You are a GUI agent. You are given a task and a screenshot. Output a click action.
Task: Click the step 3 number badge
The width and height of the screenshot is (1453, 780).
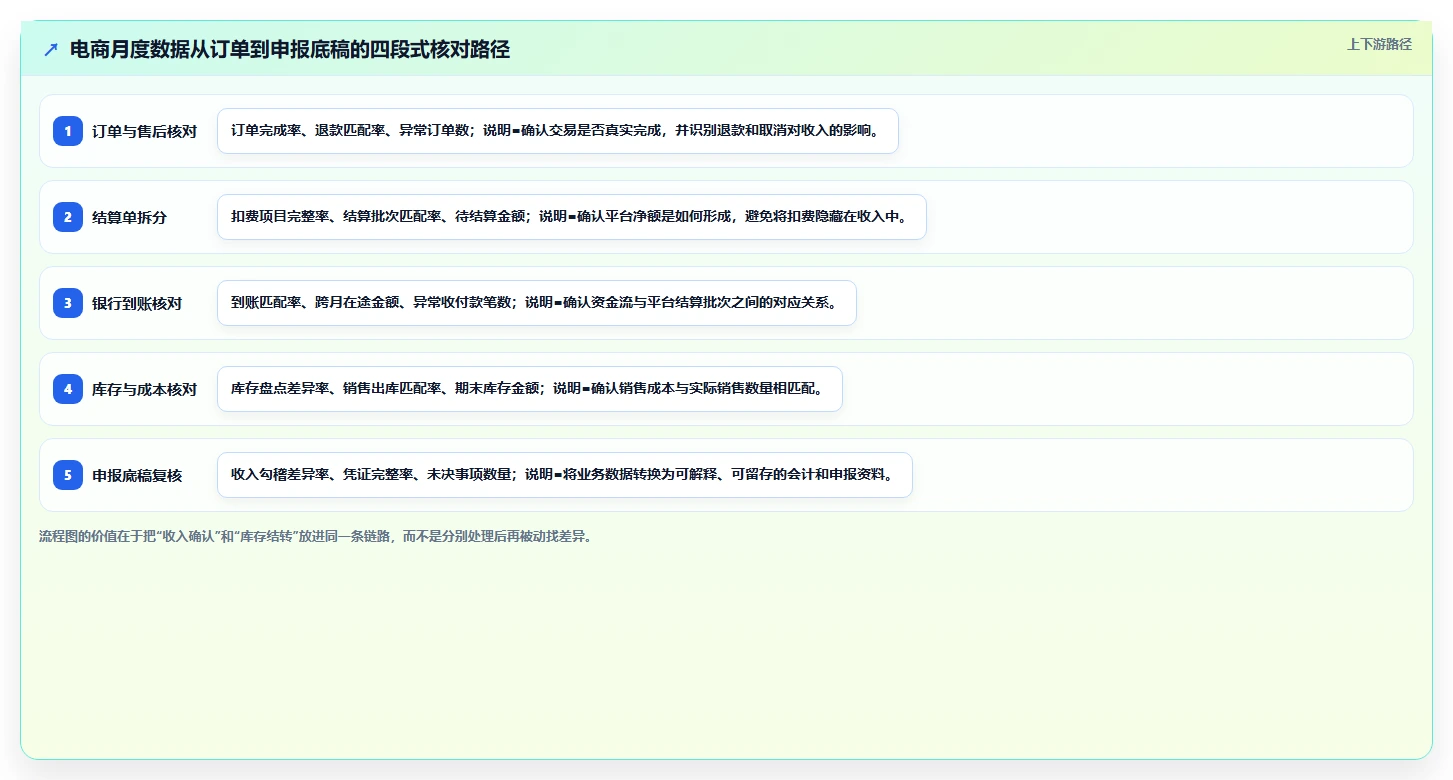tap(68, 303)
